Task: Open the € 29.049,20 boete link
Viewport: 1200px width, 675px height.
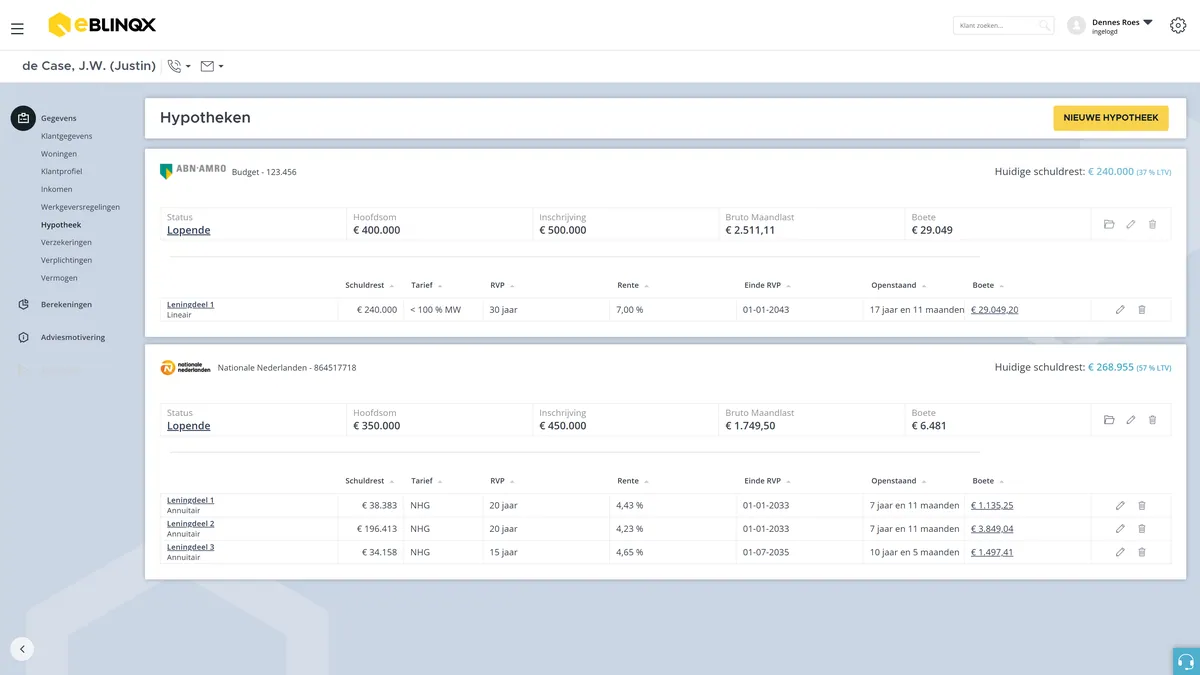Action: click(995, 310)
